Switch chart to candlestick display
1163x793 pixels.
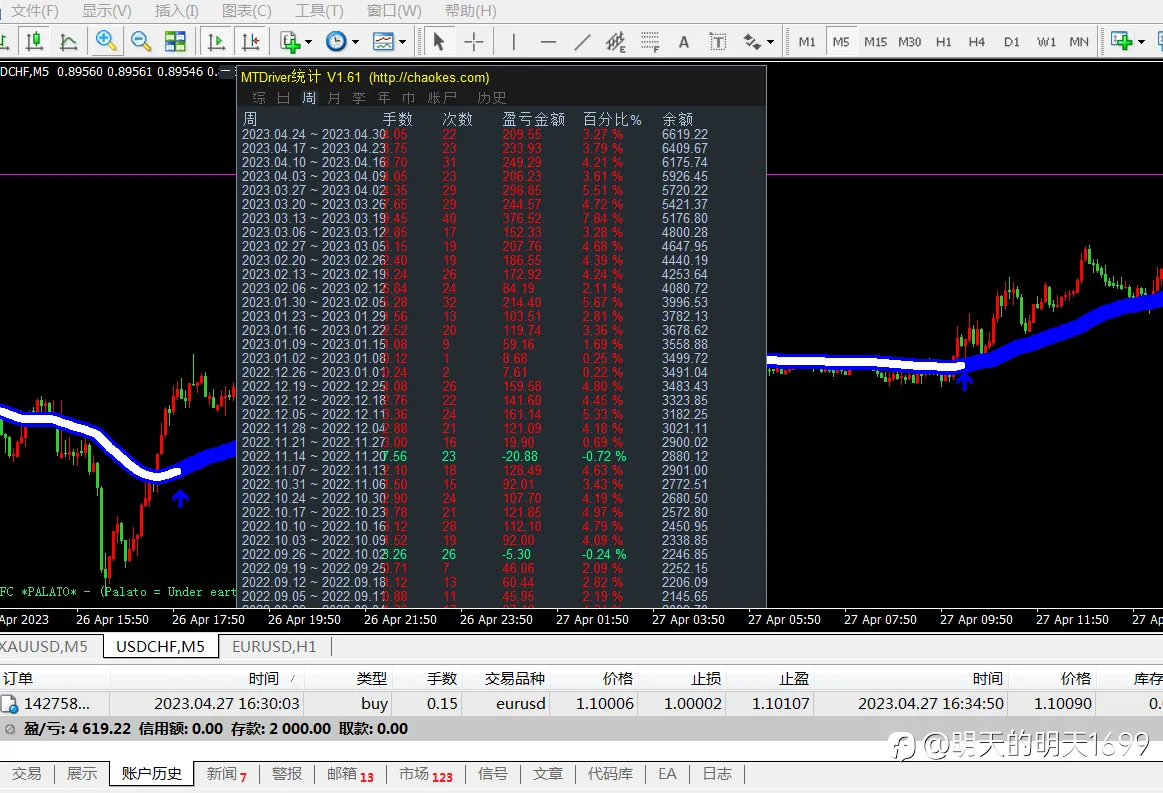[34, 42]
